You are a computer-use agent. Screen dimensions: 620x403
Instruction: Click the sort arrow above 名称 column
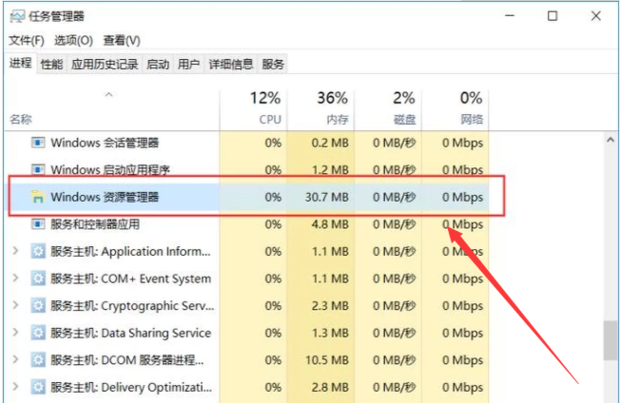click(109, 95)
